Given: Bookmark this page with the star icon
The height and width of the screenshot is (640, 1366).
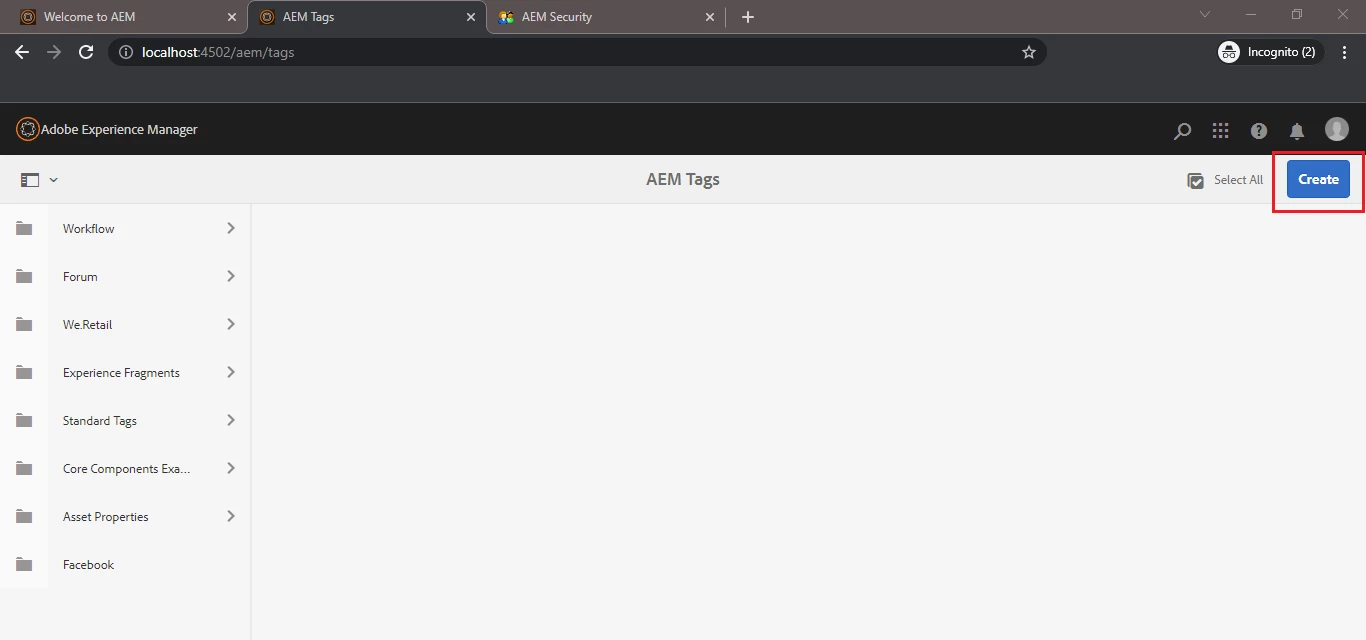Looking at the screenshot, I should 1028,52.
